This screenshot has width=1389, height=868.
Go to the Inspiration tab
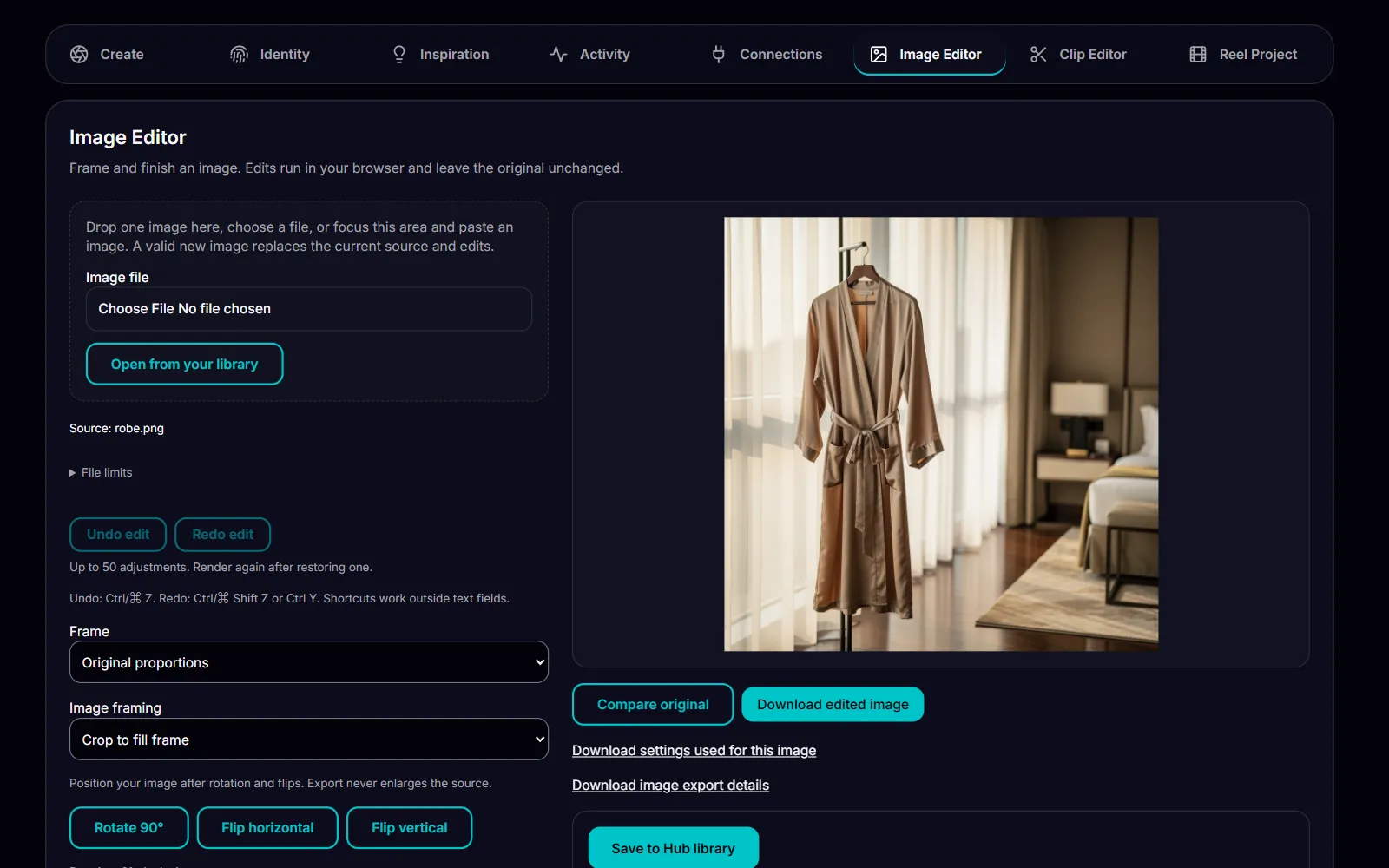pyautogui.click(x=441, y=54)
